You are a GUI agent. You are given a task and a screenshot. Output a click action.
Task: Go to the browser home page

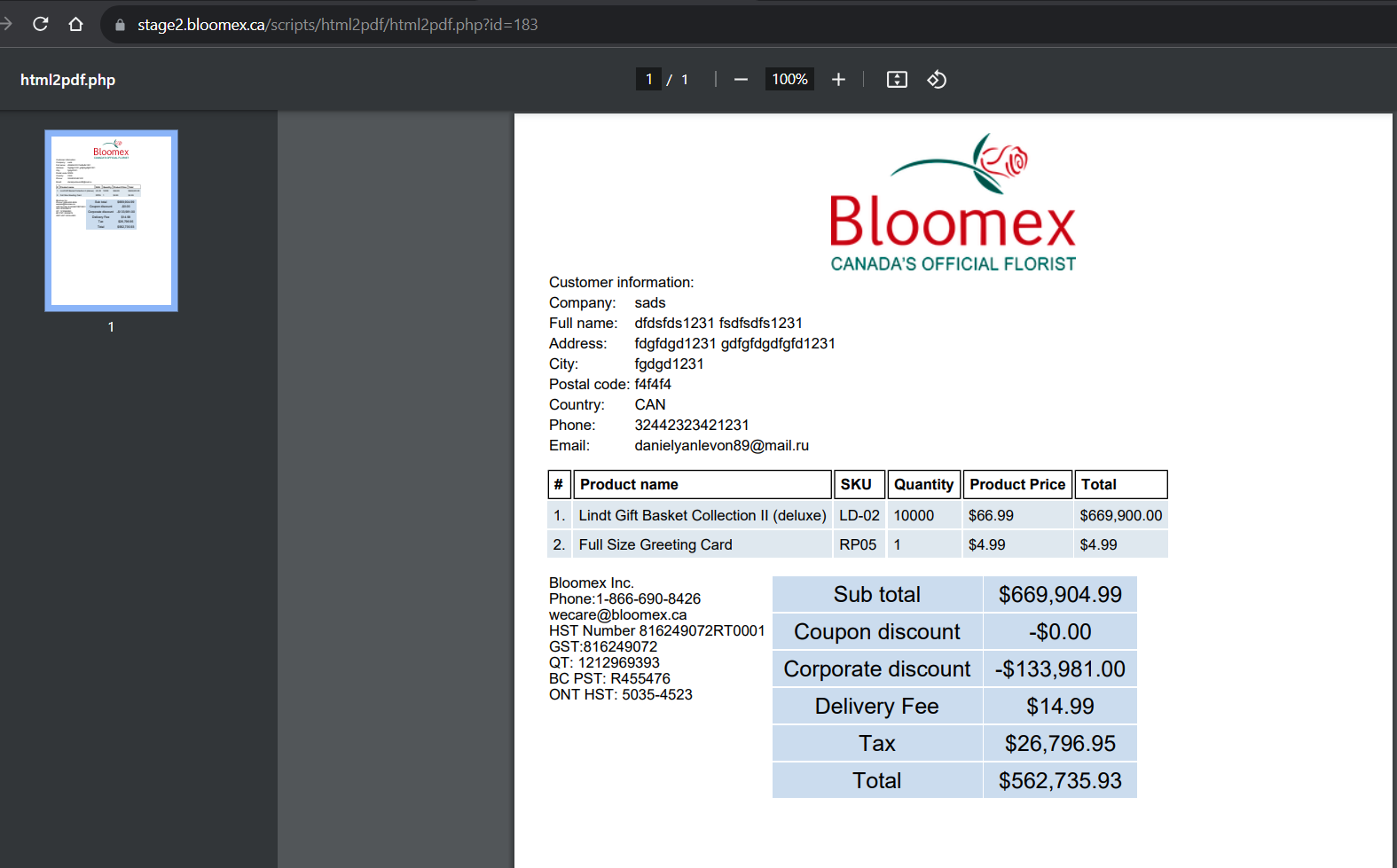pyautogui.click(x=75, y=24)
